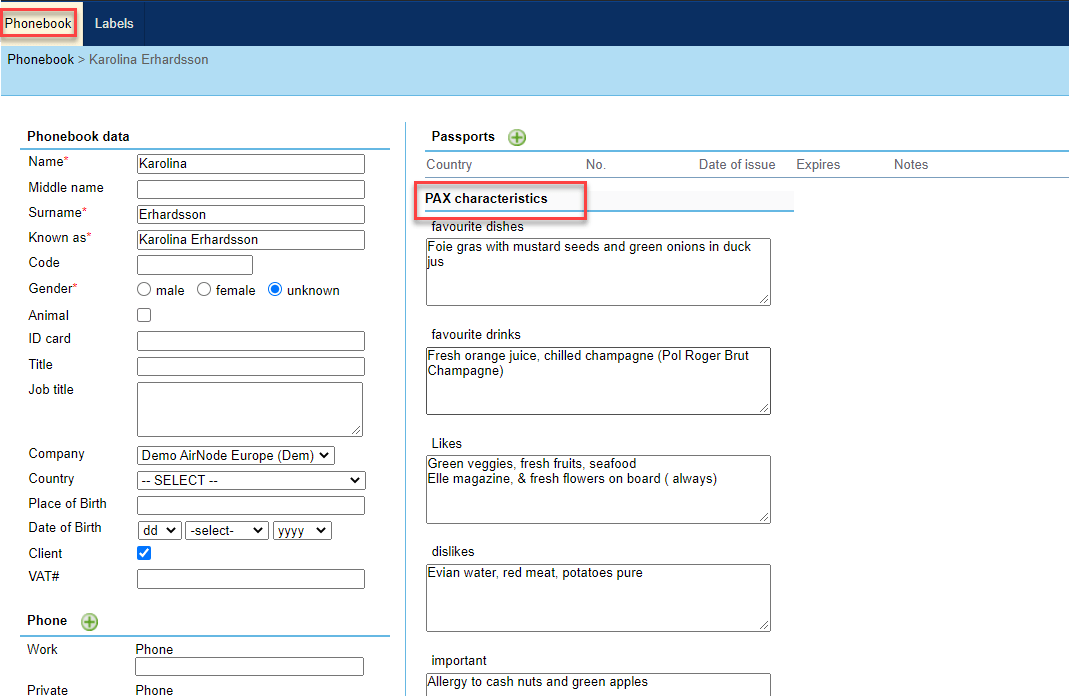This screenshot has height=696, width=1069.
Task: Click into the Middle name field
Action: (250, 189)
